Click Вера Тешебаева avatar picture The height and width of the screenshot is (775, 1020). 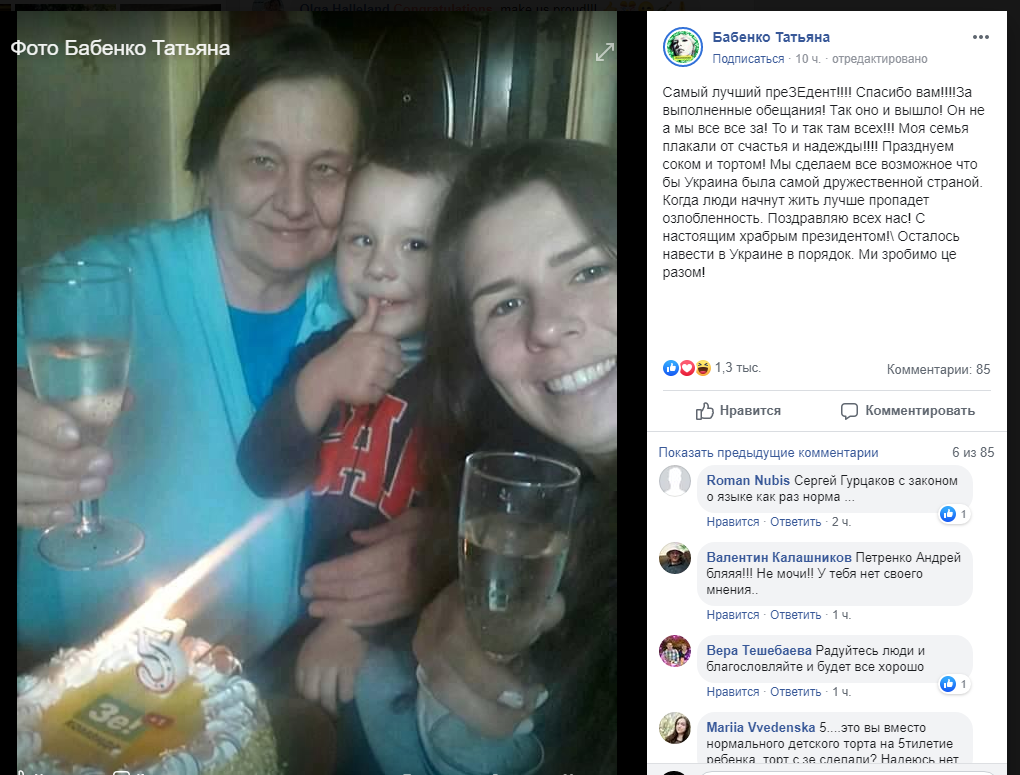pos(675,651)
